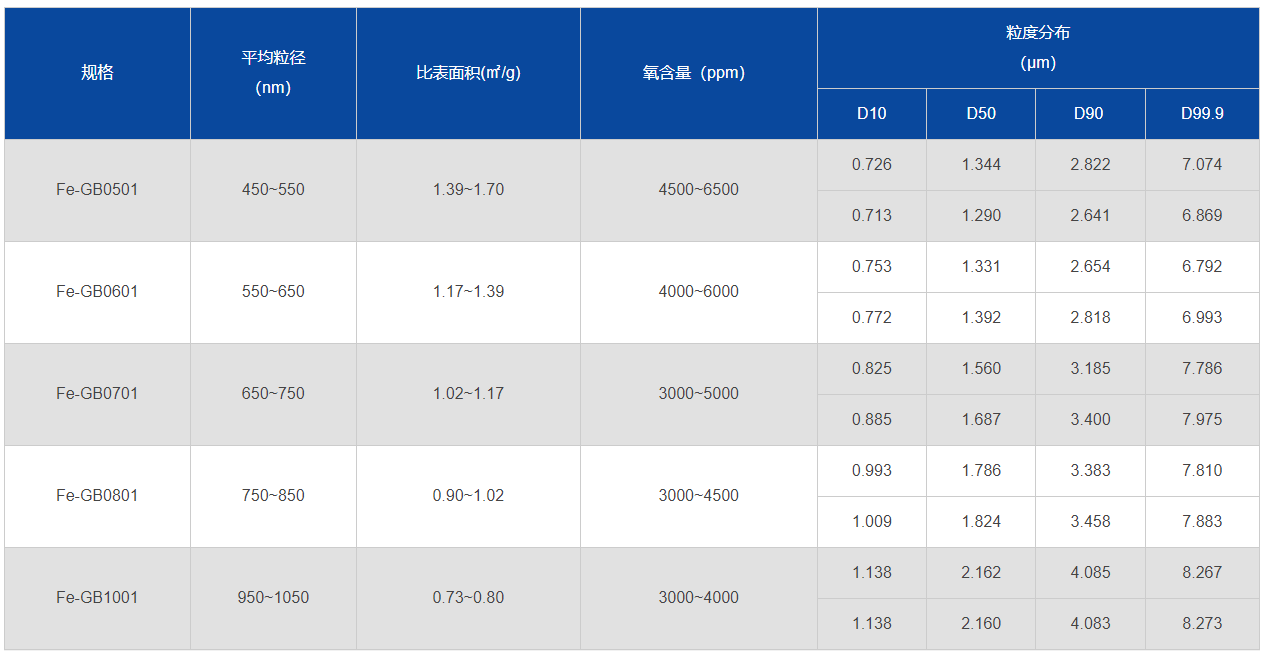Viewport: 1265px width, 651px height.
Task: Click the 粒度分布 (μm) header cell
Action: tap(1038, 48)
